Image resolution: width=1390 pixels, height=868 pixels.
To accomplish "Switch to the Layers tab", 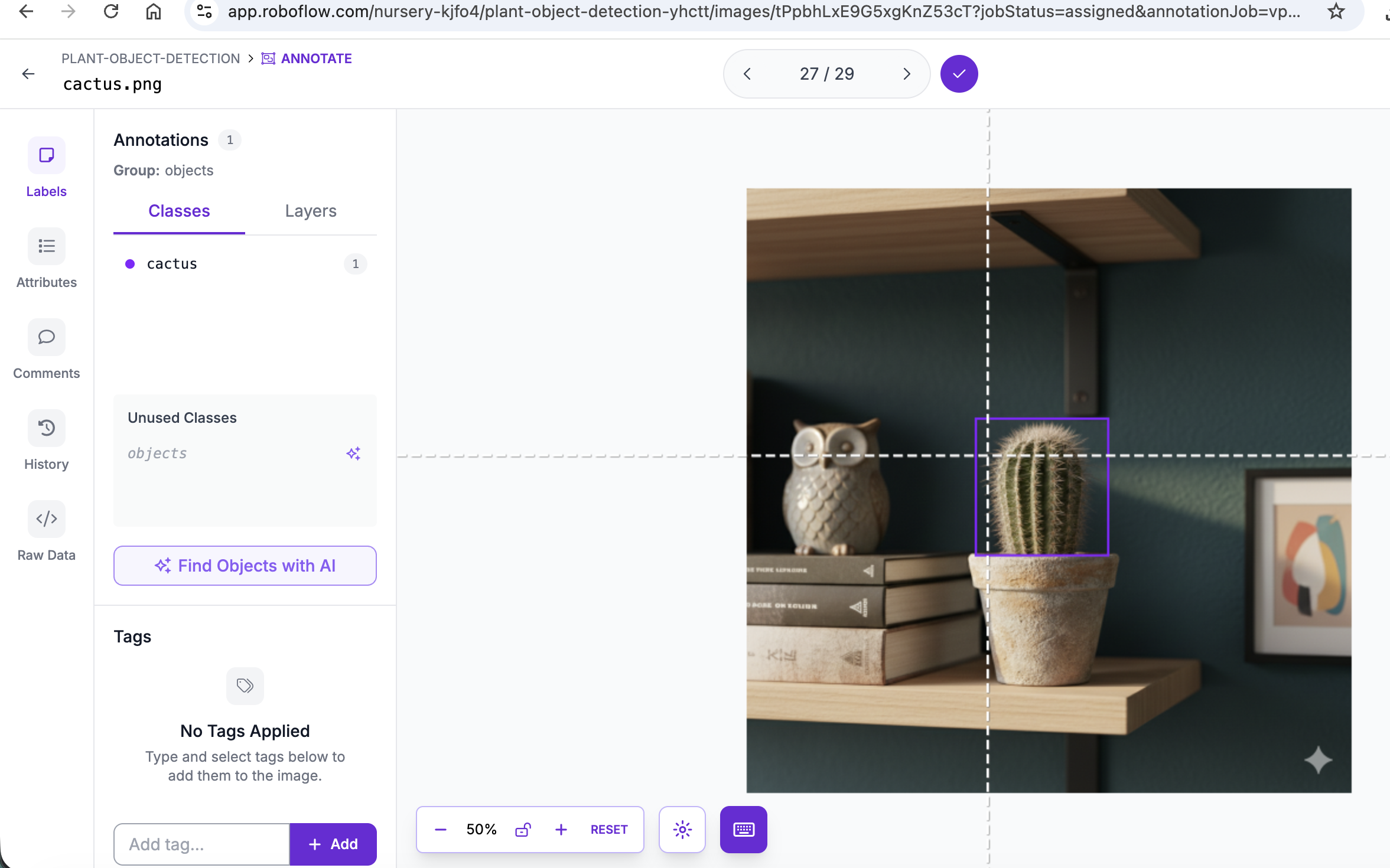I will click(311, 211).
